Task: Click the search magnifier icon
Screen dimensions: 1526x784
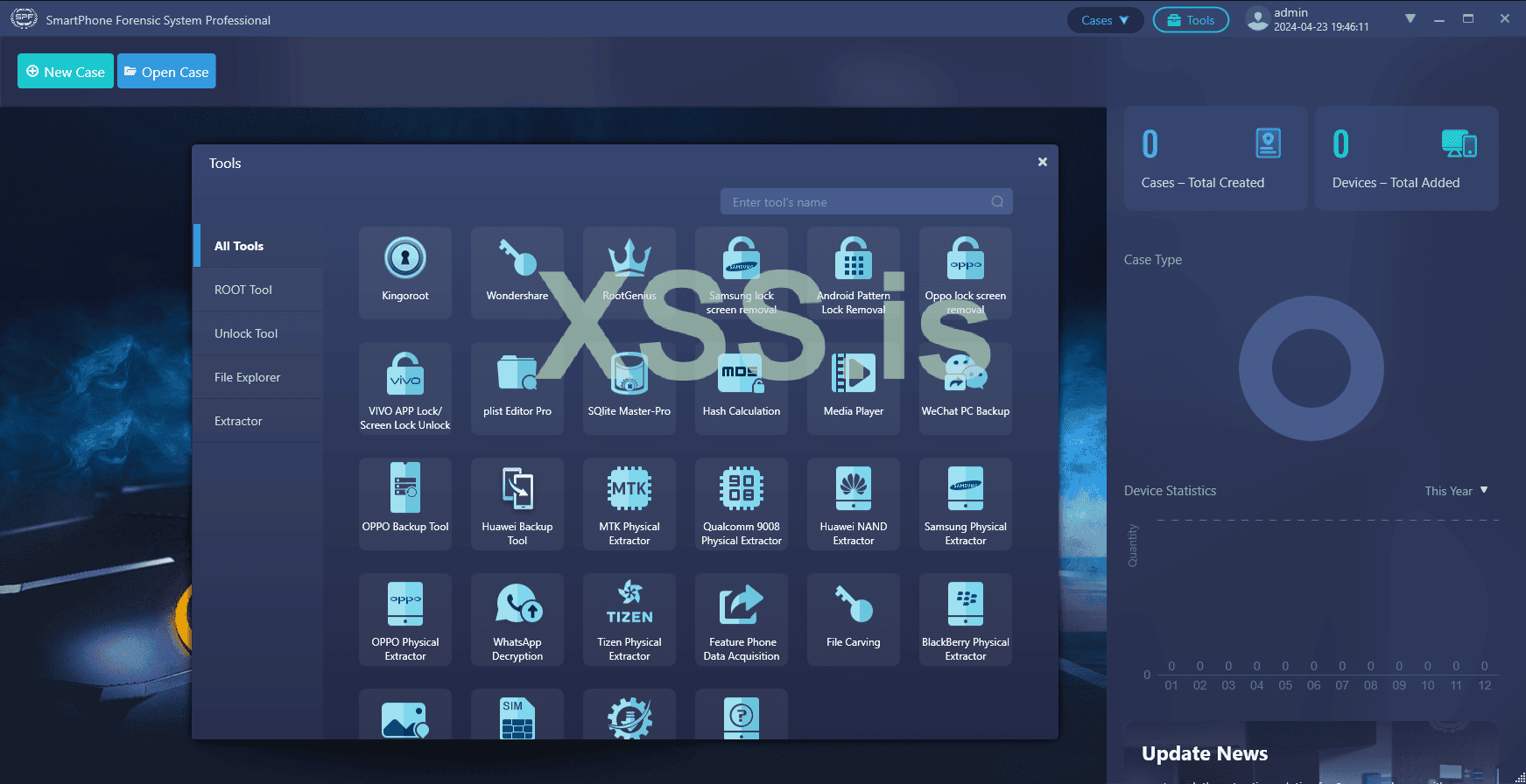Action: tap(997, 202)
